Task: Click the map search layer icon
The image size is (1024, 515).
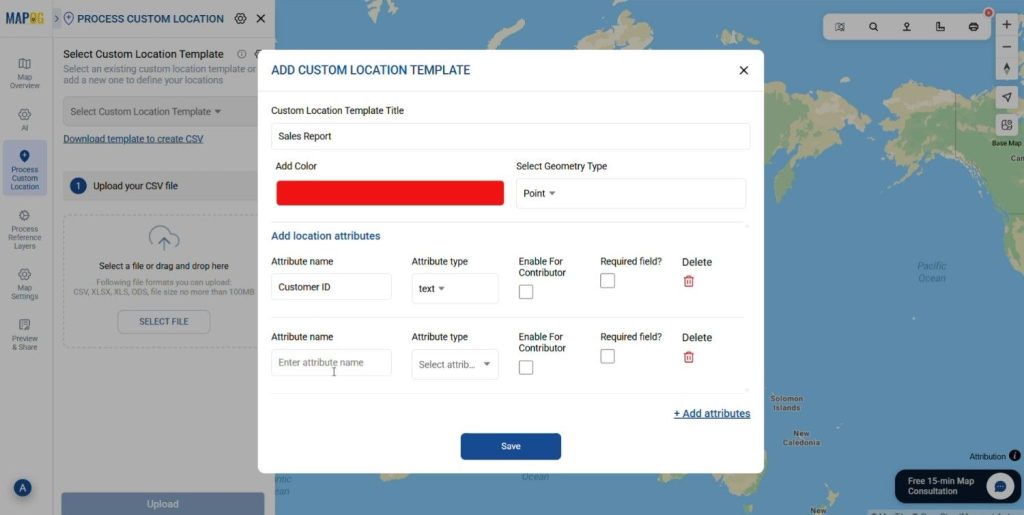Action: point(840,27)
